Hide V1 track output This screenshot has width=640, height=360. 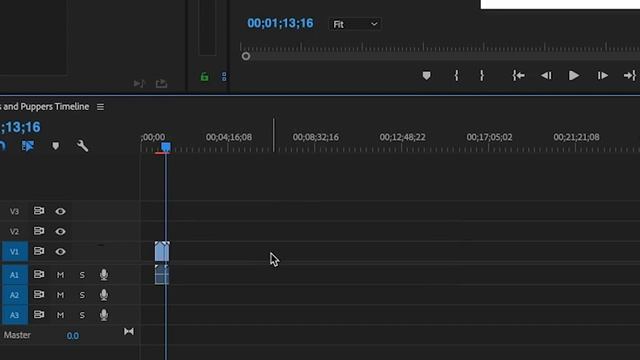(x=60, y=251)
